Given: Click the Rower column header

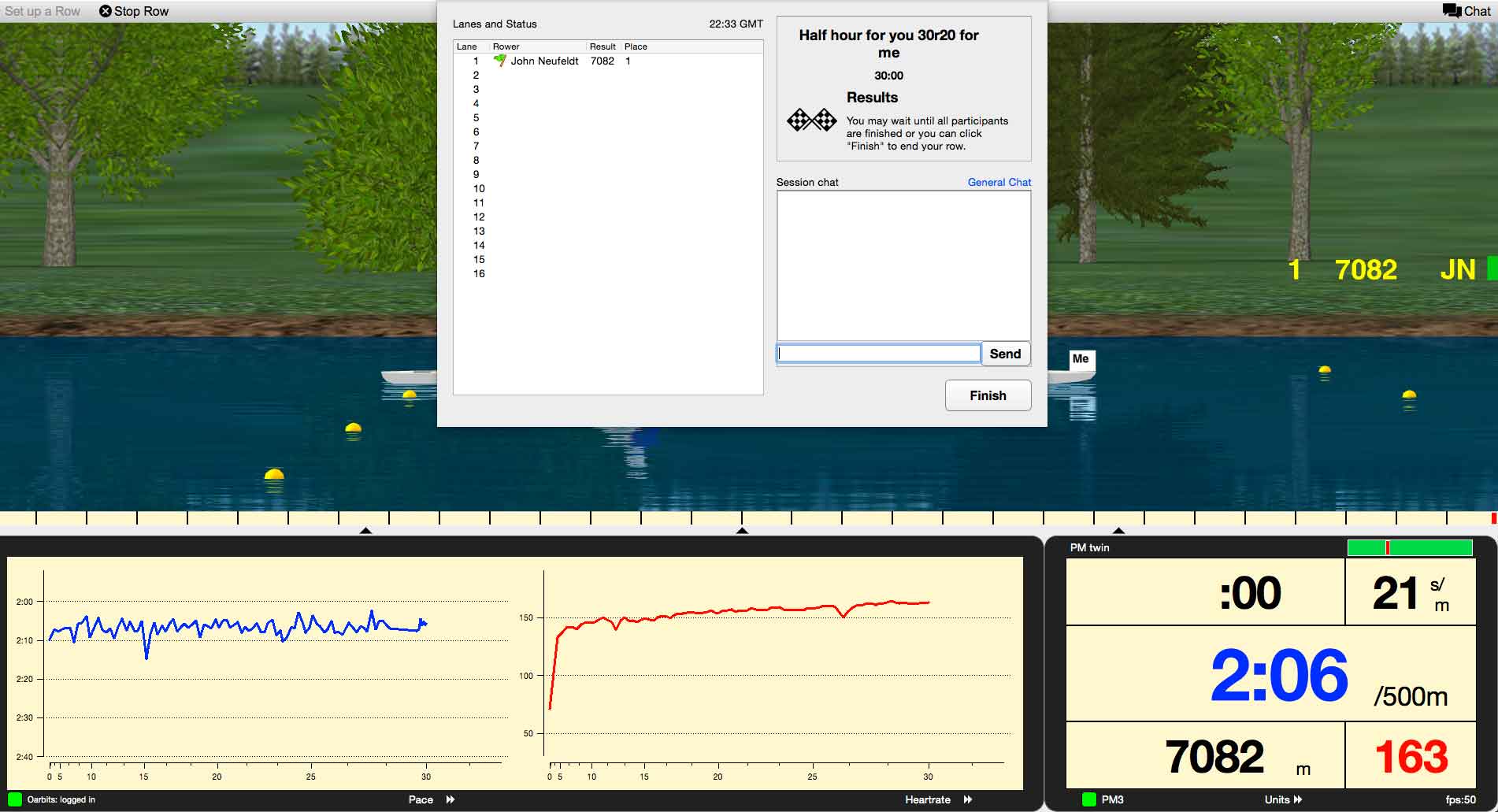Looking at the screenshot, I should pos(506,46).
